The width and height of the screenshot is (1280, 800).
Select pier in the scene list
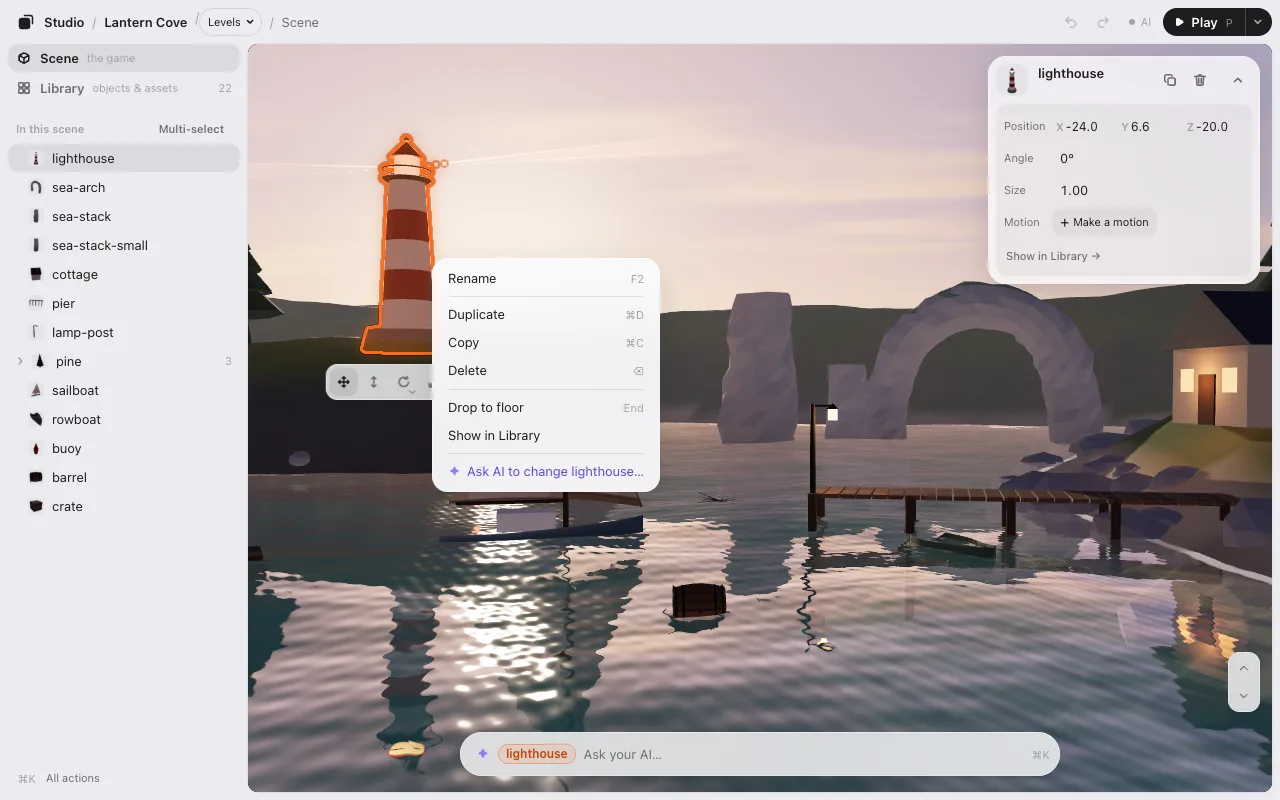click(124, 303)
